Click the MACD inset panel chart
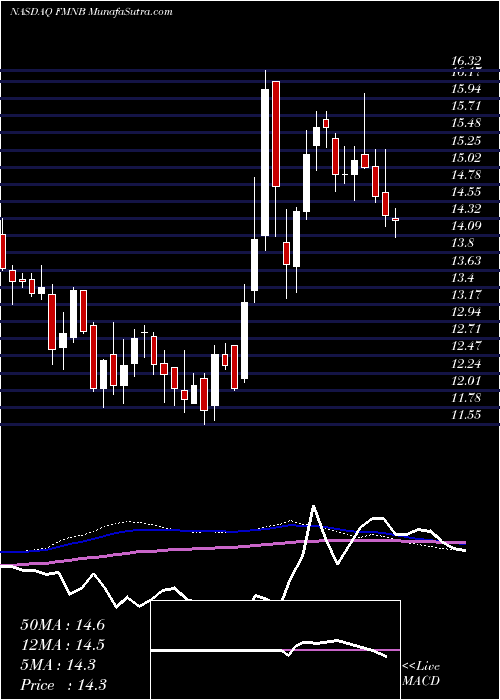The height and width of the screenshot is (700, 500). [276, 650]
